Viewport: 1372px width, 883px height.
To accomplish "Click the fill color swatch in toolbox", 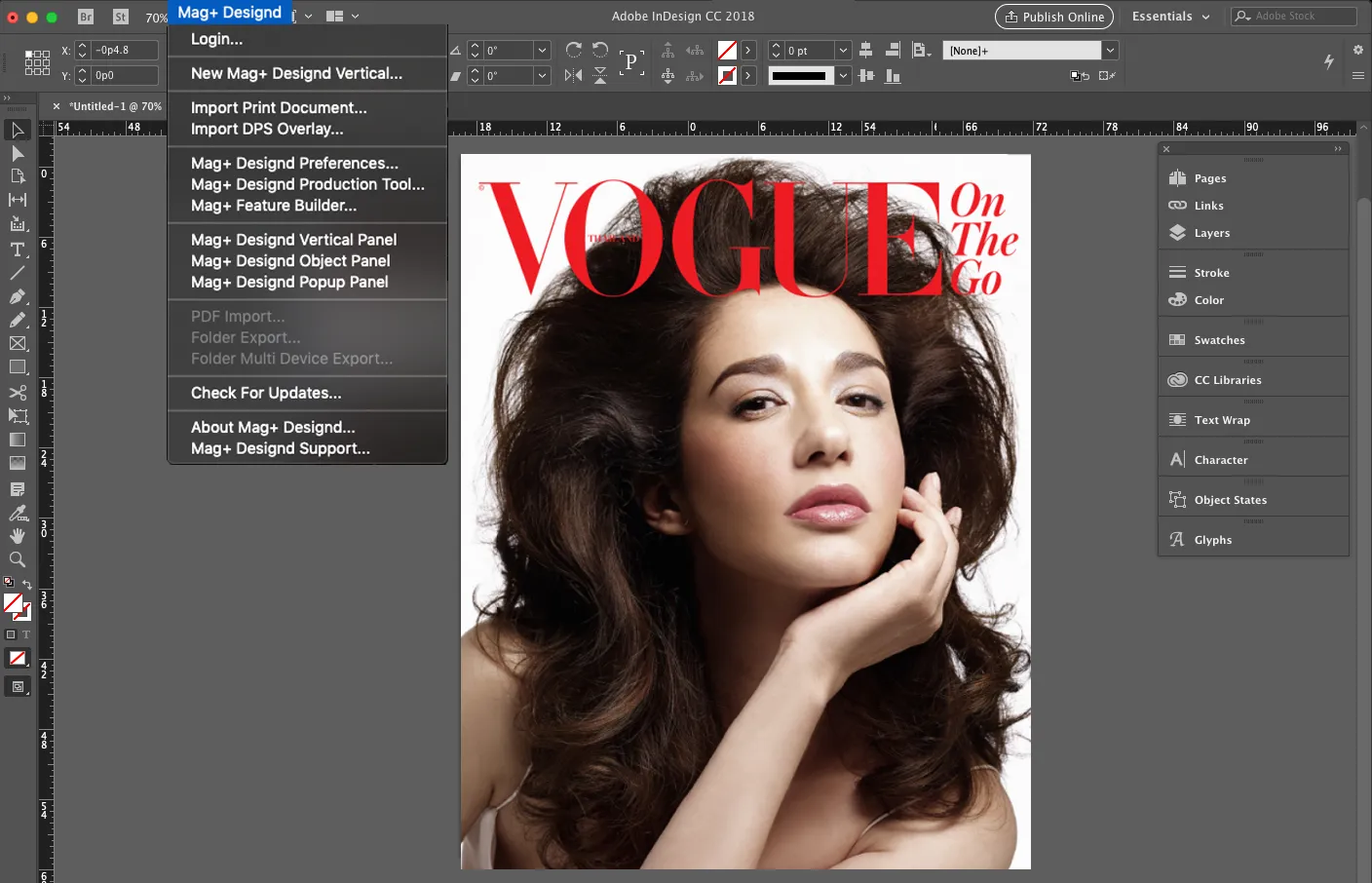I will [x=13, y=602].
